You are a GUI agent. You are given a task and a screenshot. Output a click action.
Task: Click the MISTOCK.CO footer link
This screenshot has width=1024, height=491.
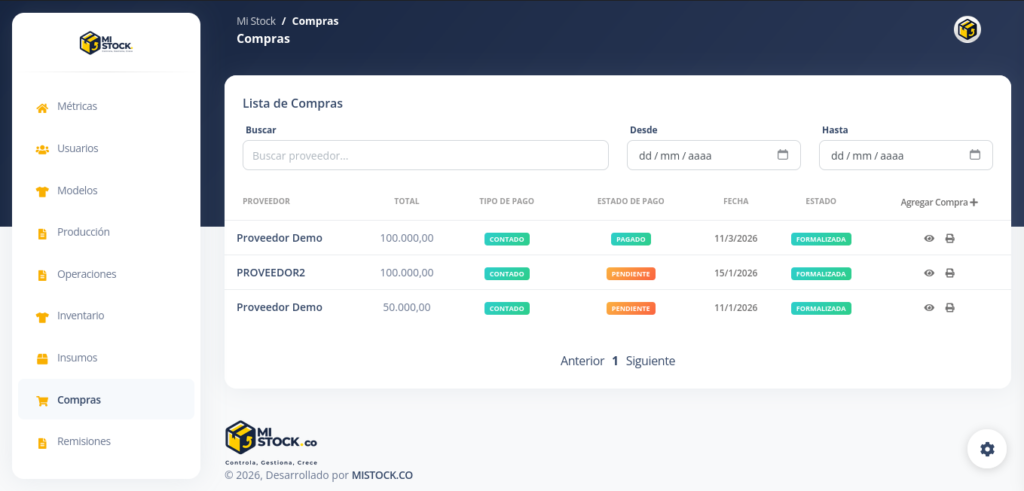(382, 475)
